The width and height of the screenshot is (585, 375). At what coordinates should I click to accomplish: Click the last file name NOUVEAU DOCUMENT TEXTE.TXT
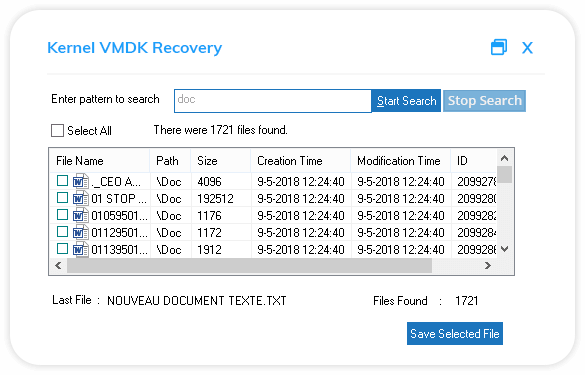[197, 301]
